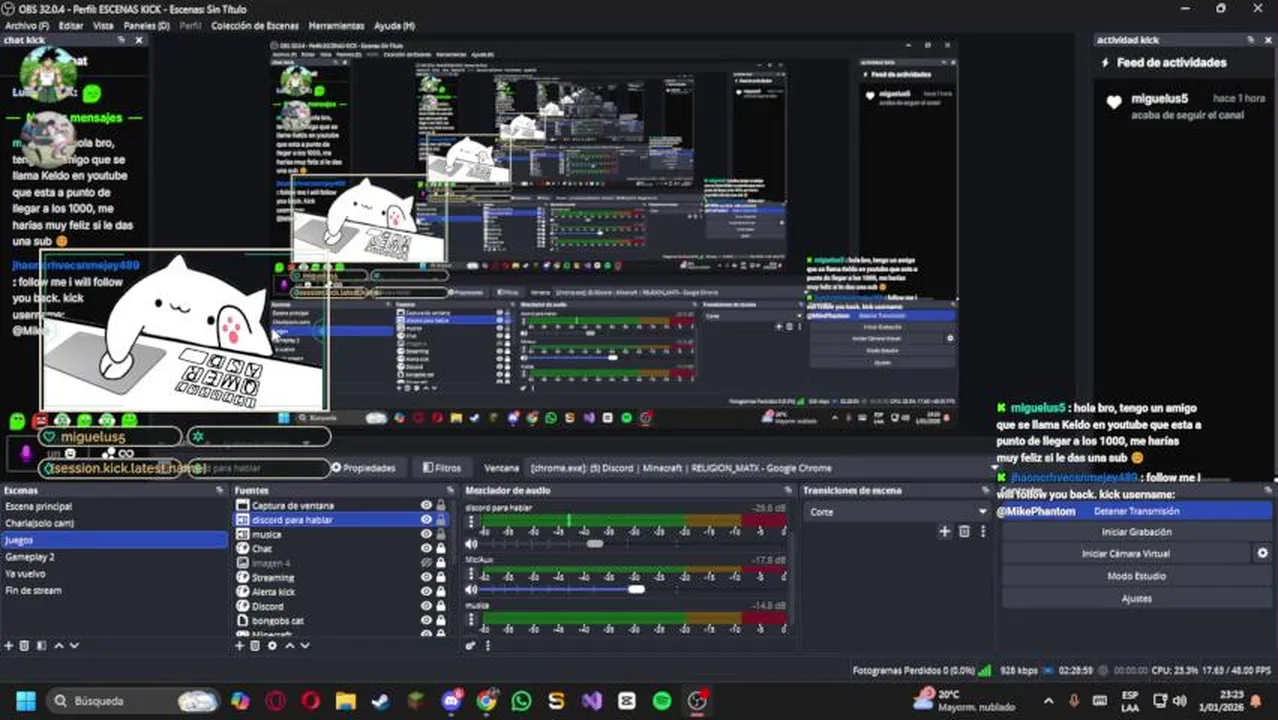Remove scene transition with trash icon
This screenshot has height=720, width=1278.
pos(965,532)
